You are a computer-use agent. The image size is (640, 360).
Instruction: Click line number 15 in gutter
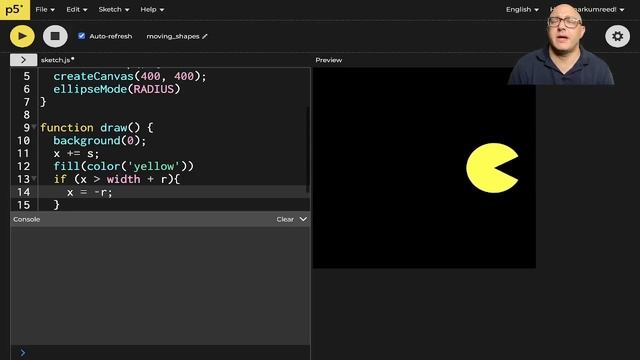pyautogui.click(x=24, y=204)
